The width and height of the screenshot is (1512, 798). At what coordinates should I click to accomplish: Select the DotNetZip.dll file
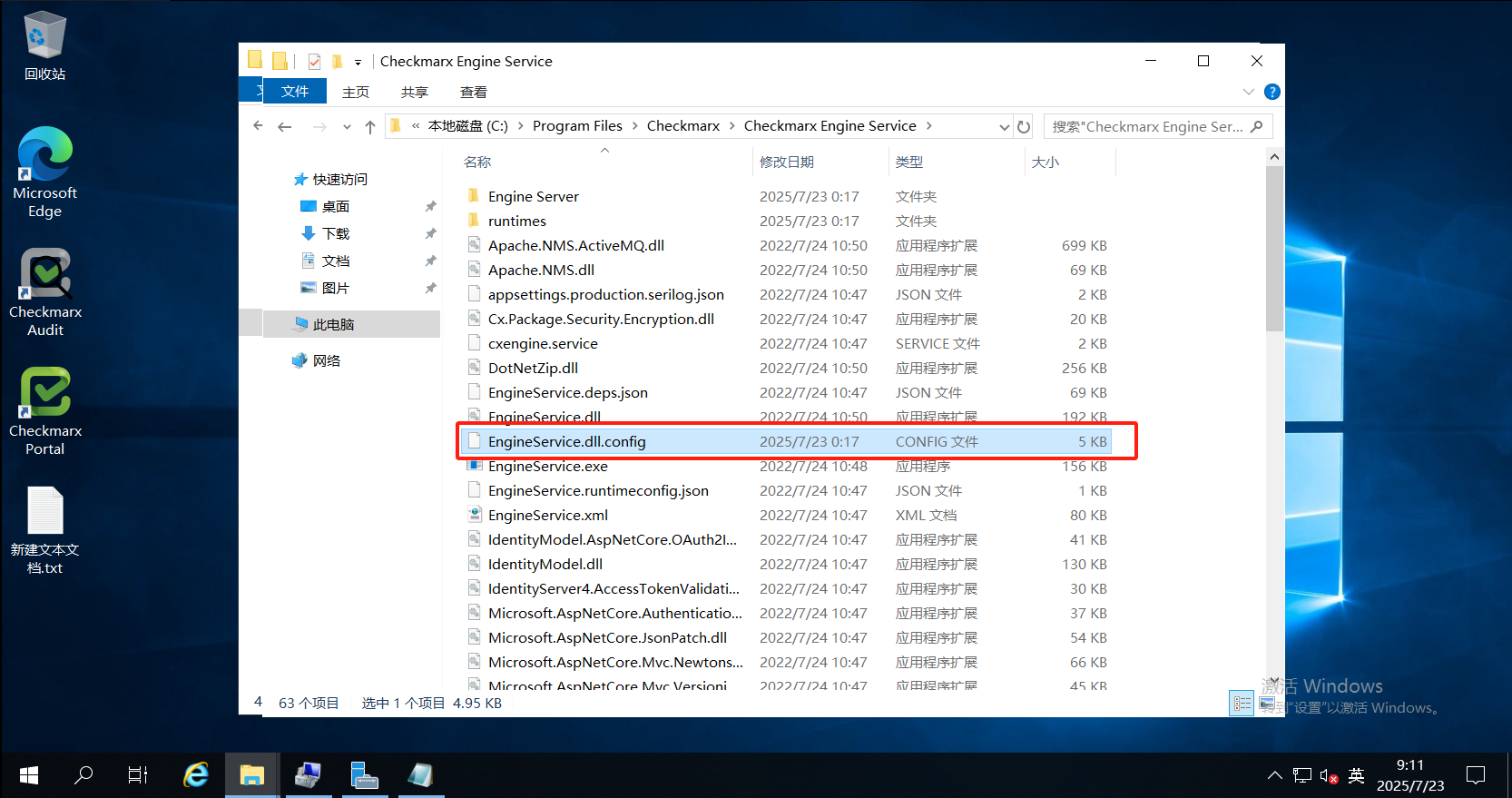[x=533, y=369]
